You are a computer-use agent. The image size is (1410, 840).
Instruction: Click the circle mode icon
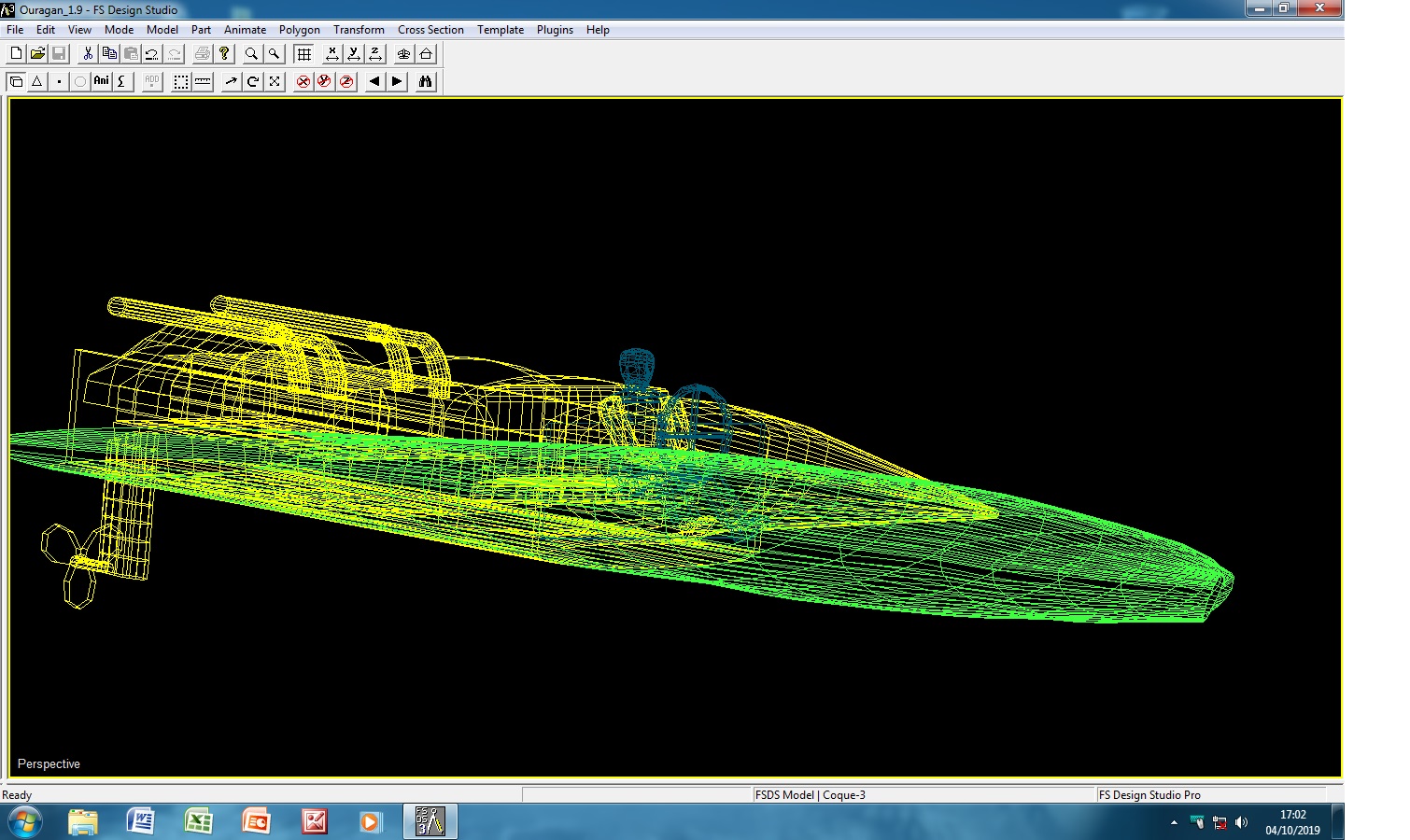pos(80,81)
